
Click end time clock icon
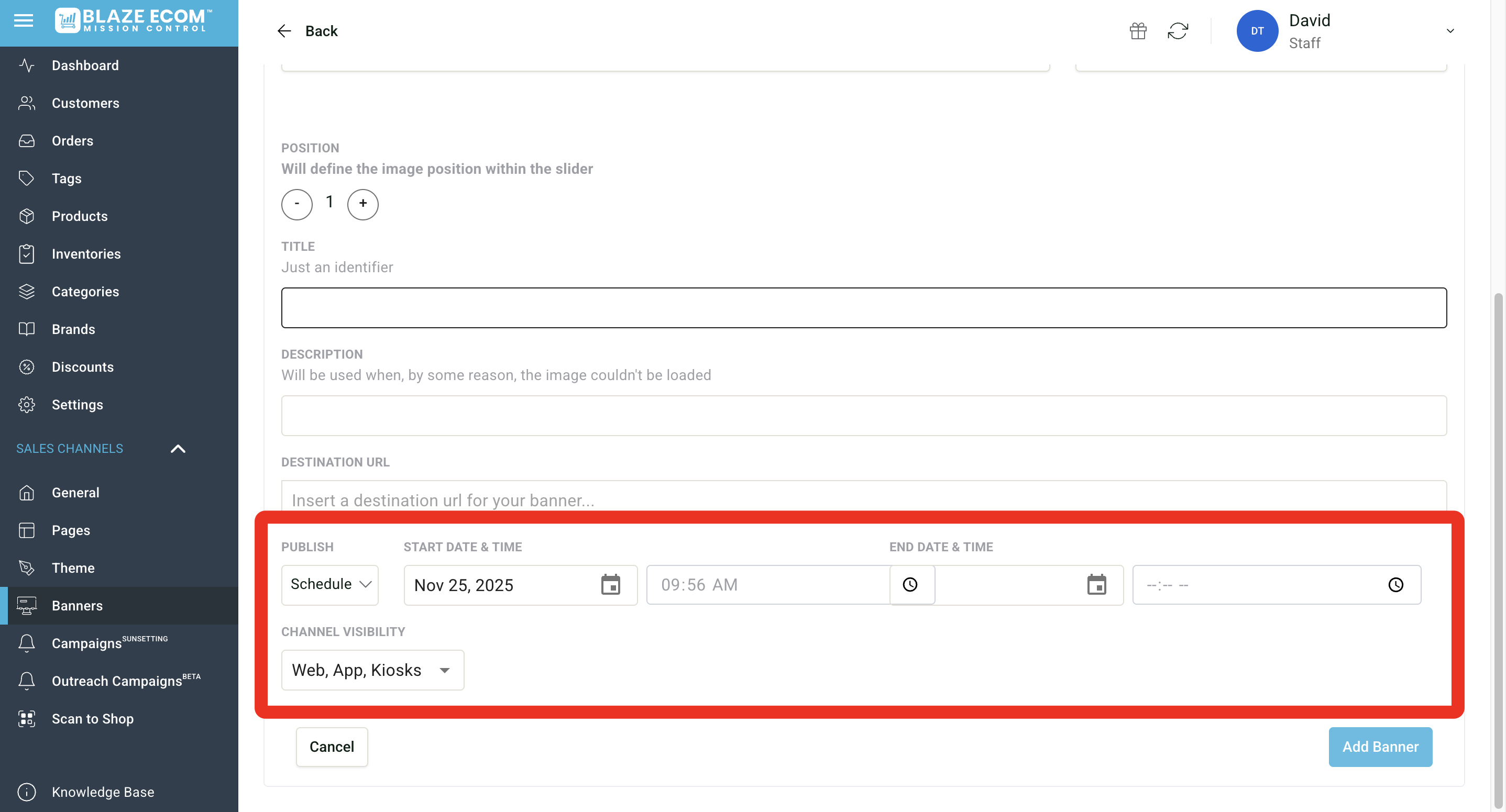pyautogui.click(x=1395, y=585)
